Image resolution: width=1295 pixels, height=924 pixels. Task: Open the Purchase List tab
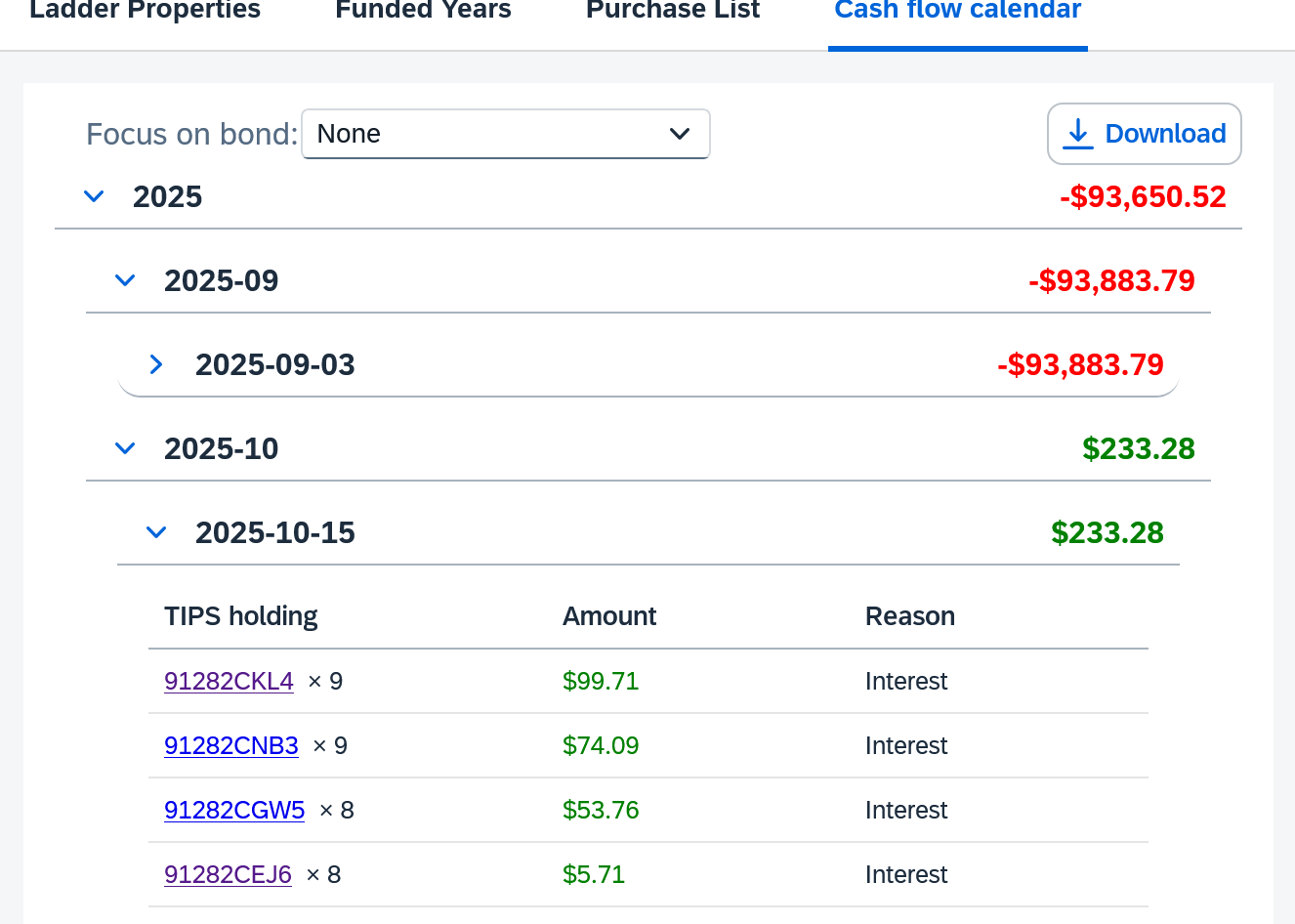672,12
